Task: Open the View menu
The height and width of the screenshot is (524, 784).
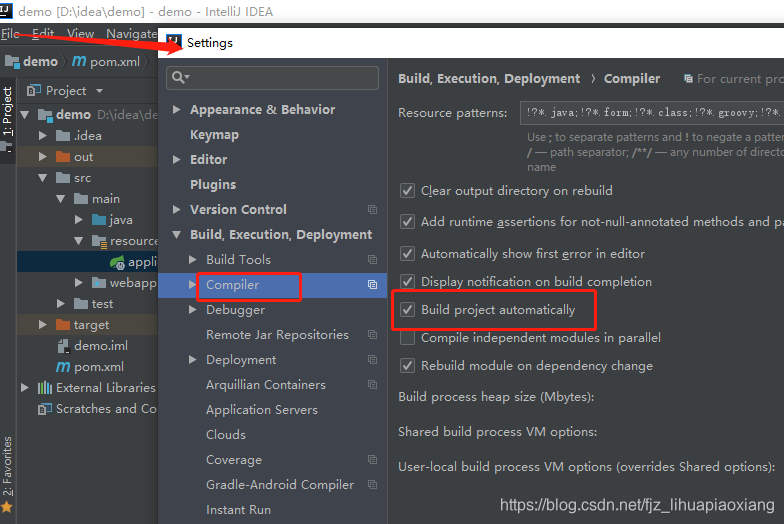Action: 80,34
